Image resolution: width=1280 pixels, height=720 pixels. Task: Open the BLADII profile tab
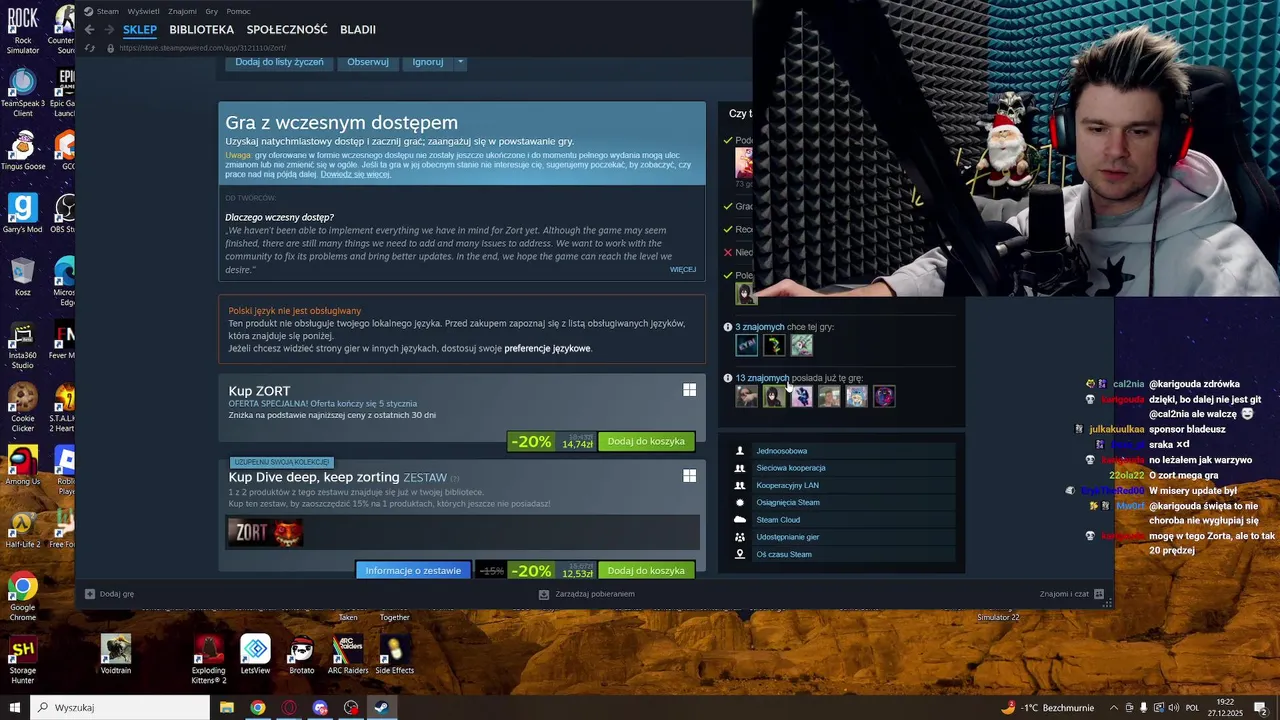[x=358, y=30]
